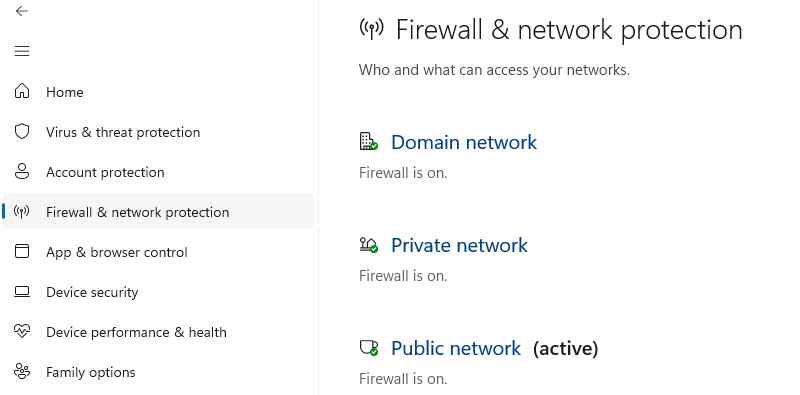
Task: Click the Domain network building icon
Action: (x=368, y=141)
